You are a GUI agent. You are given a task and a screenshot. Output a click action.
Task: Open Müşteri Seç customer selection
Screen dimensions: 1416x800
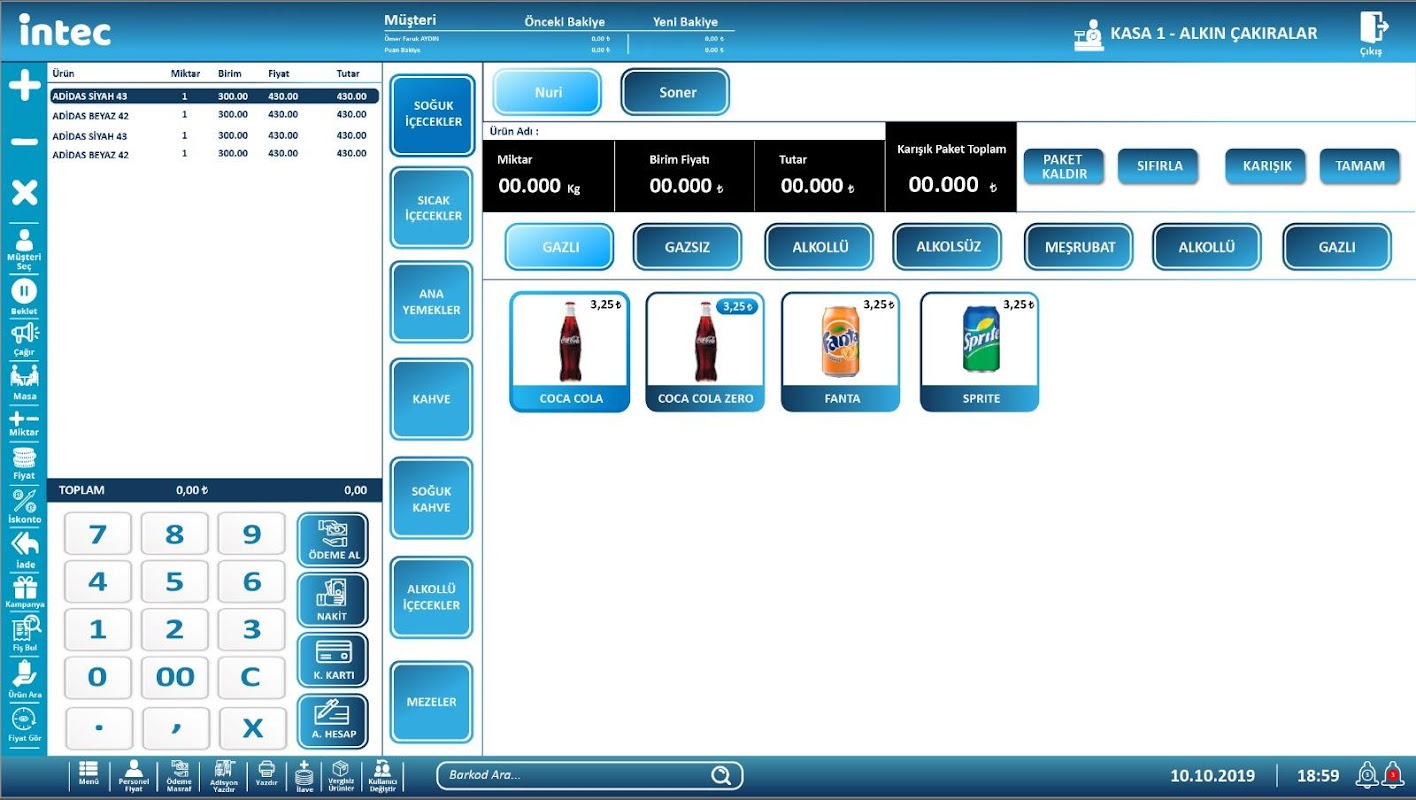coord(24,249)
